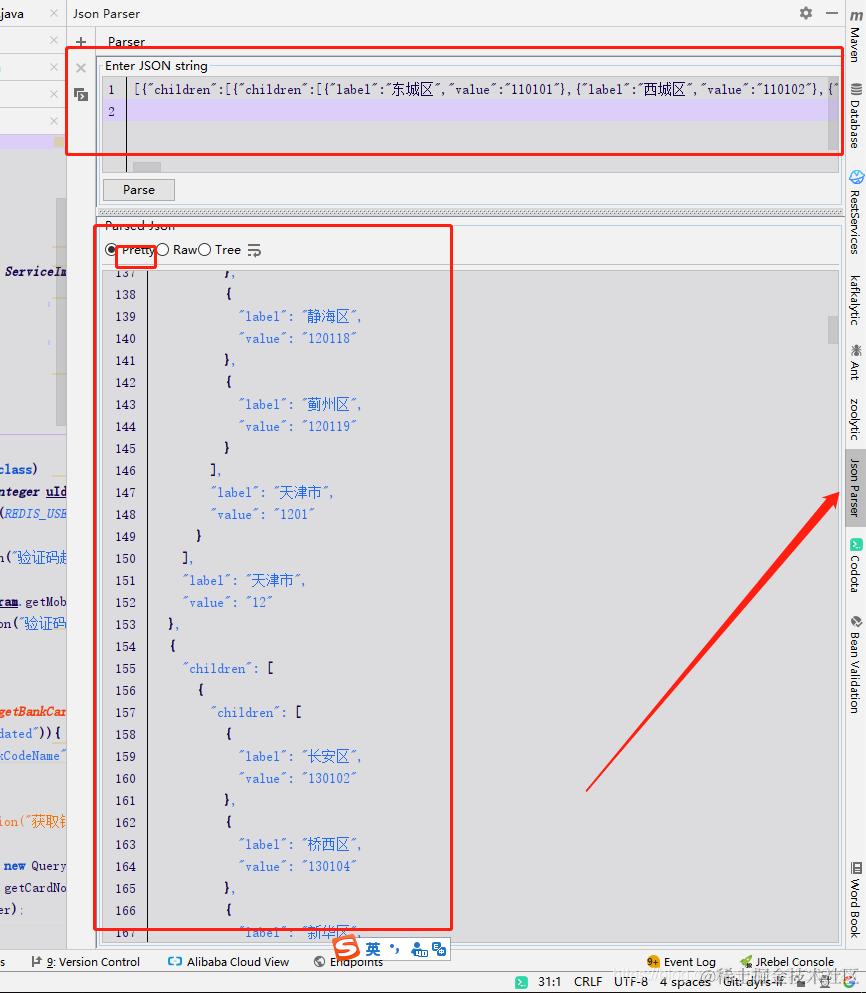Select the Pretty output radio button

point(111,250)
